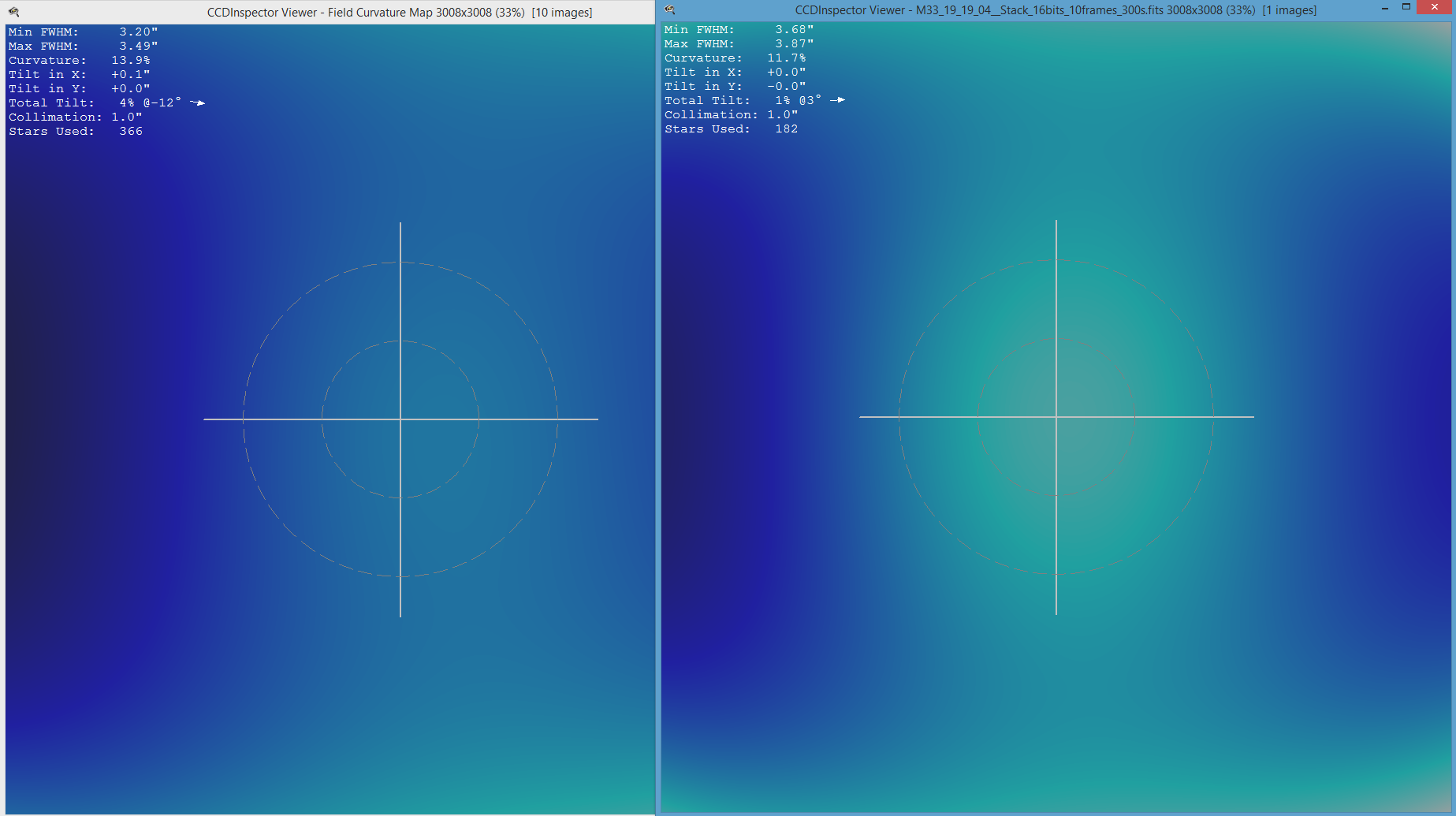The width and height of the screenshot is (1456, 816).
Task: Click the Stars Used count 366
Action: coord(131,132)
